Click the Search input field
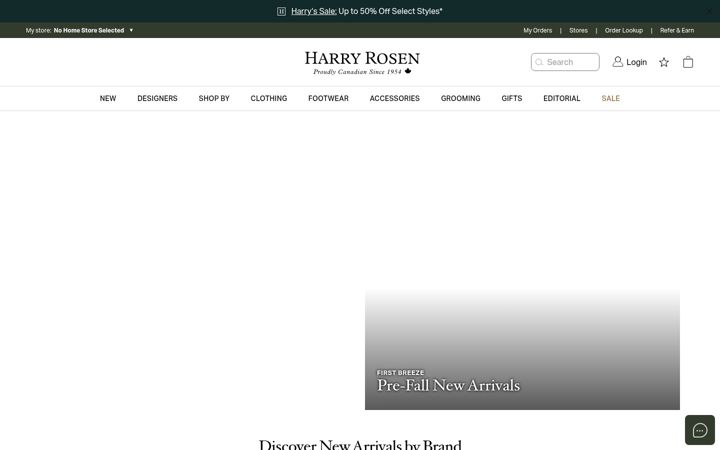720x450 pixels. [565, 62]
